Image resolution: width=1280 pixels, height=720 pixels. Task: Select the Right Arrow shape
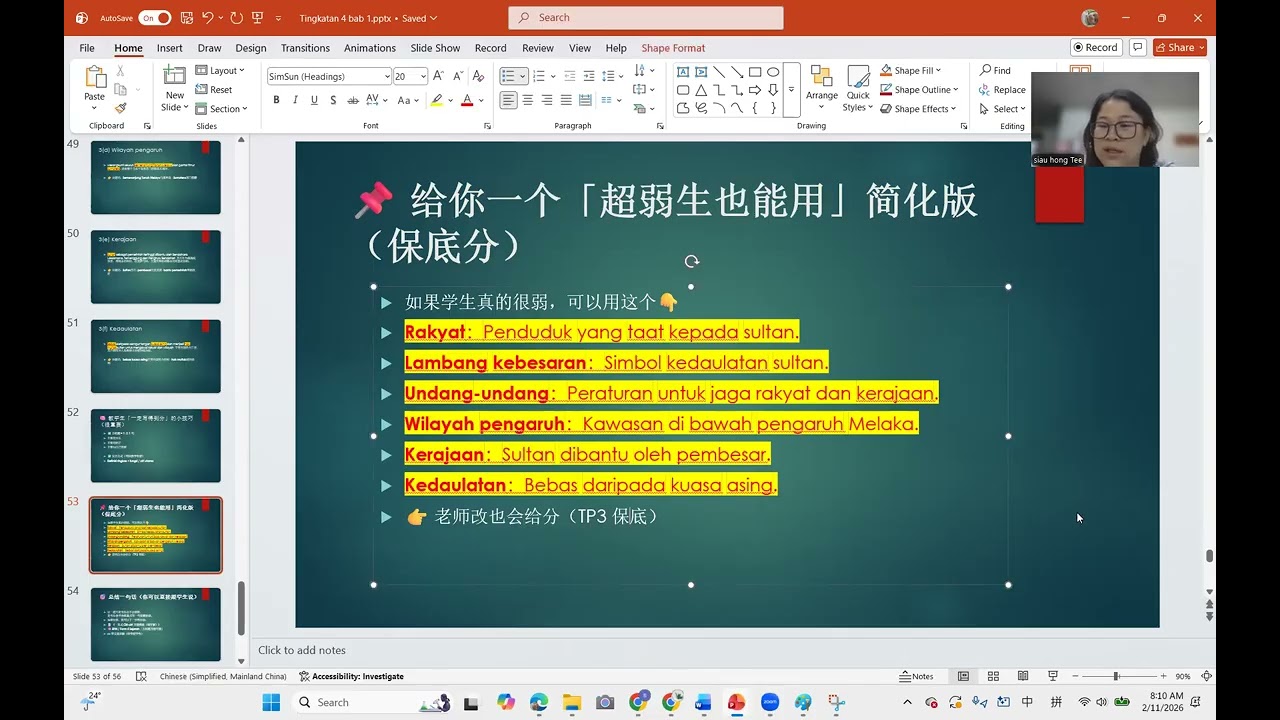755,90
